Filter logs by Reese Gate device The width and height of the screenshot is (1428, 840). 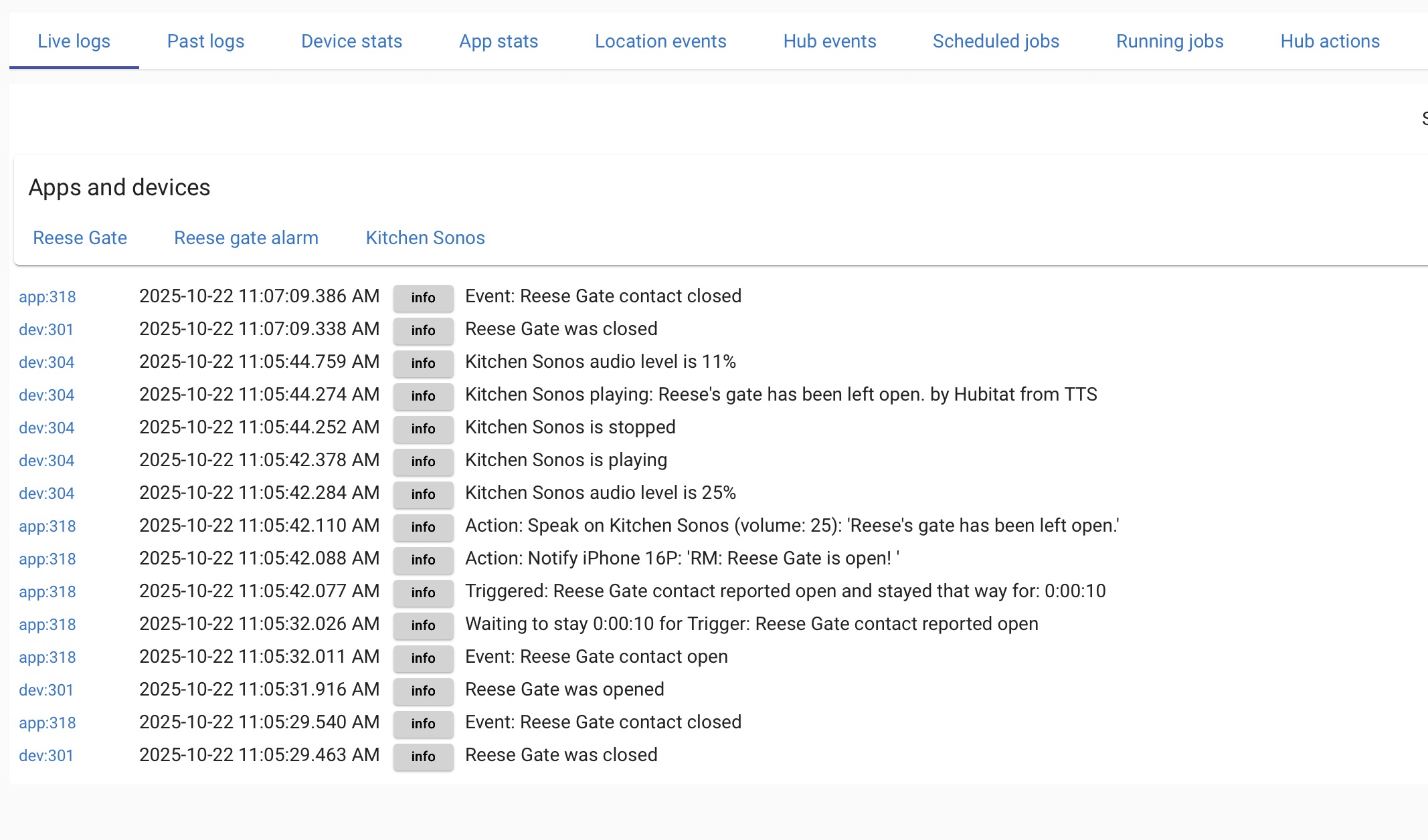pyautogui.click(x=80, y=238)
